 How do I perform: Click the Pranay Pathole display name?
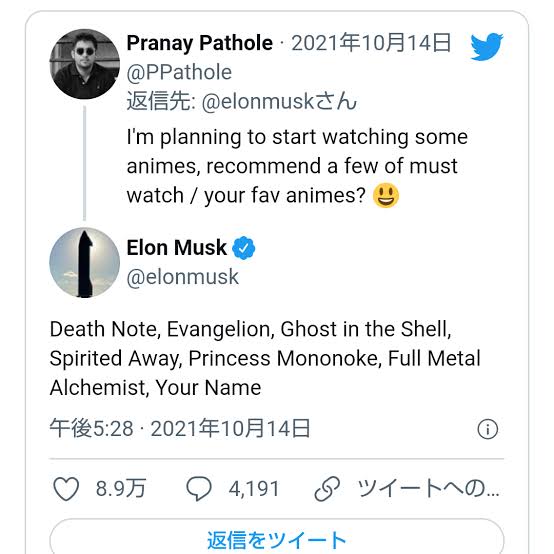point(200,43)
